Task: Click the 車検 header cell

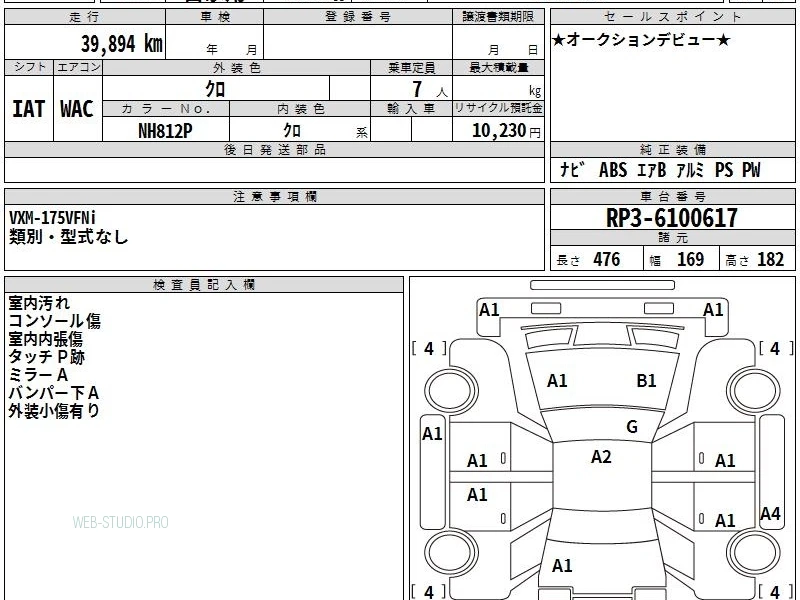Action: [x=215, y=17]
